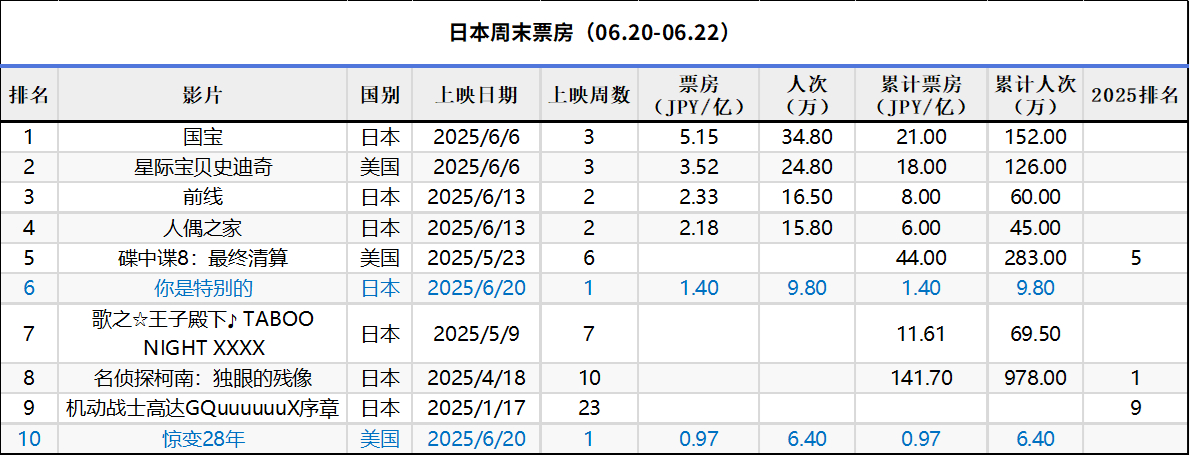
Task: Click release date 2025/1/17
Action: [476, 408]
